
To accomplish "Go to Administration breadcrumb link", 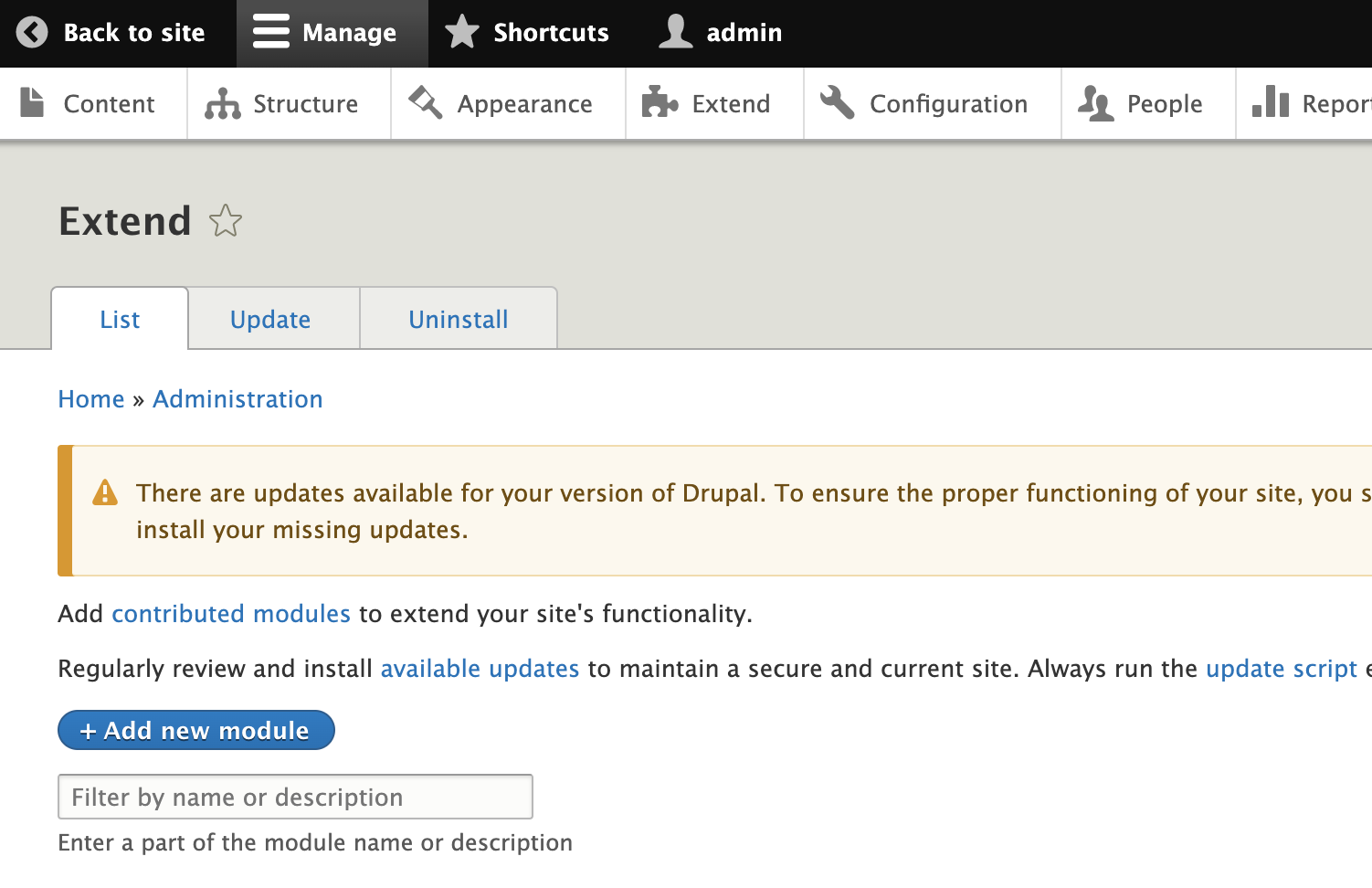I will 237,399.
